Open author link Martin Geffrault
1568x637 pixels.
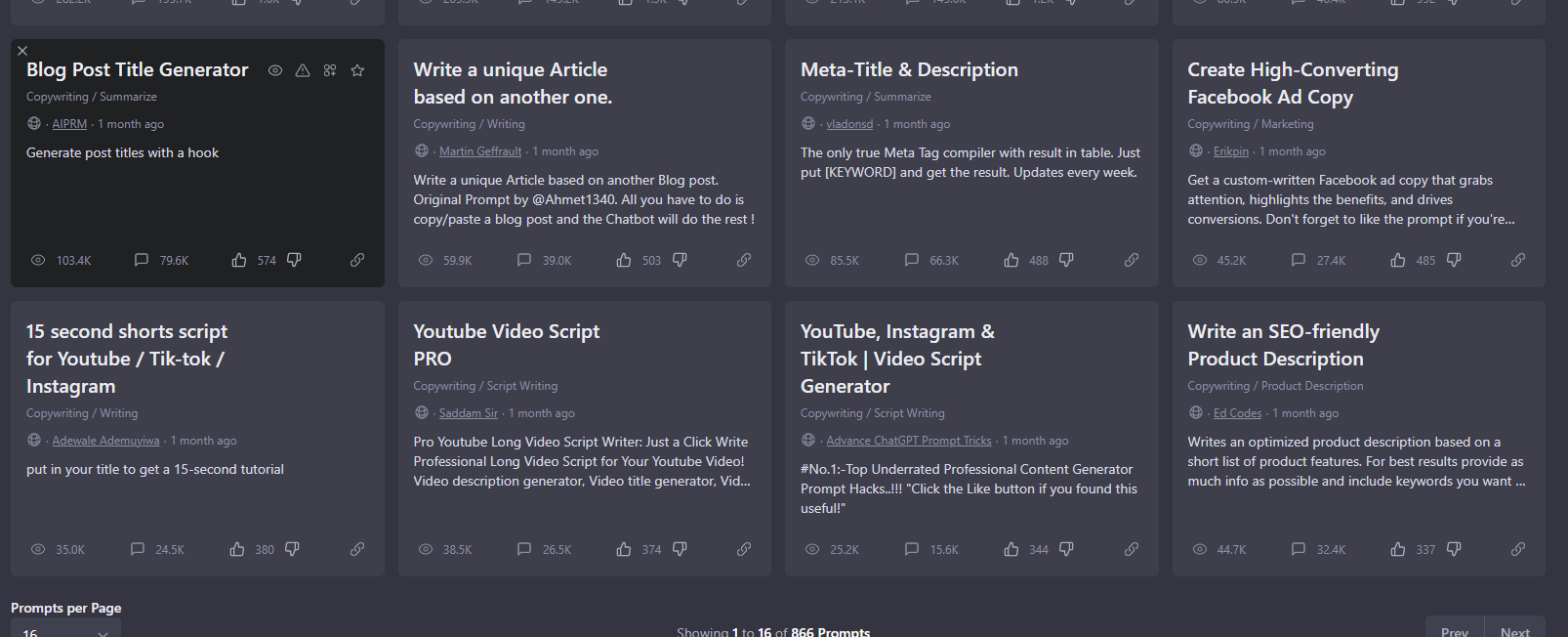click(x=480, y=151)
